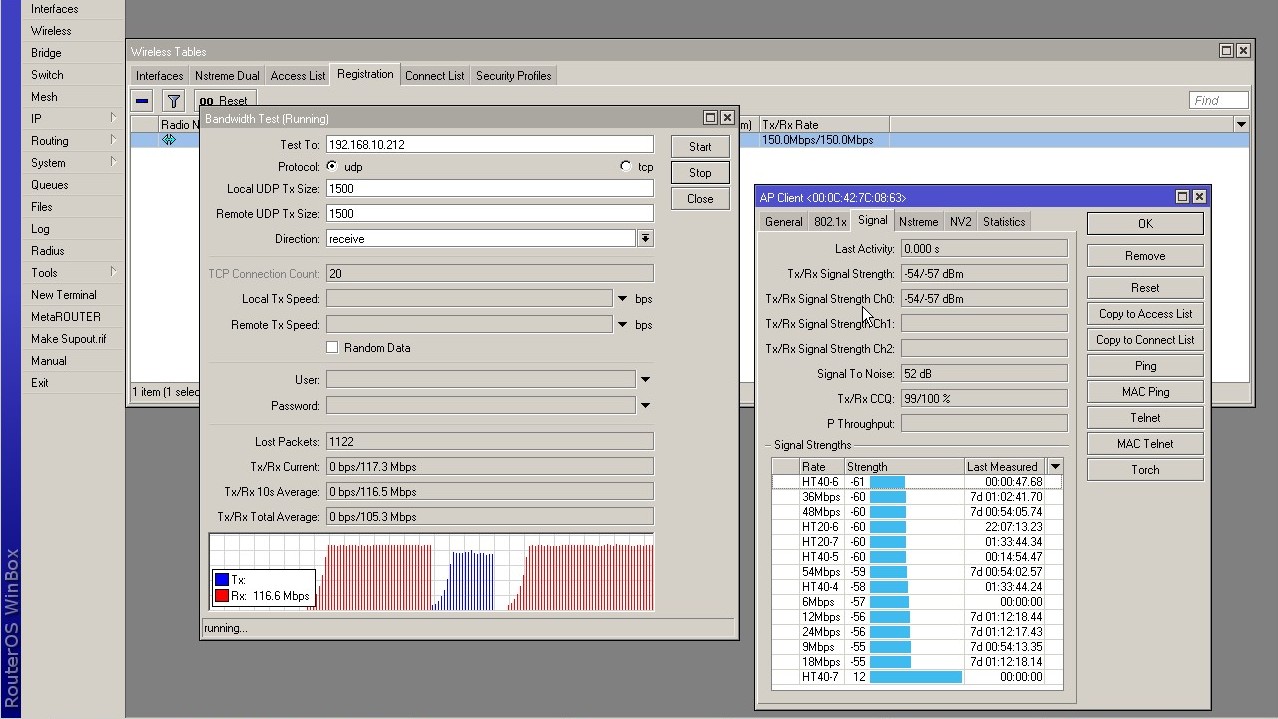Expand the User field arrow

(x=645, y=380)
